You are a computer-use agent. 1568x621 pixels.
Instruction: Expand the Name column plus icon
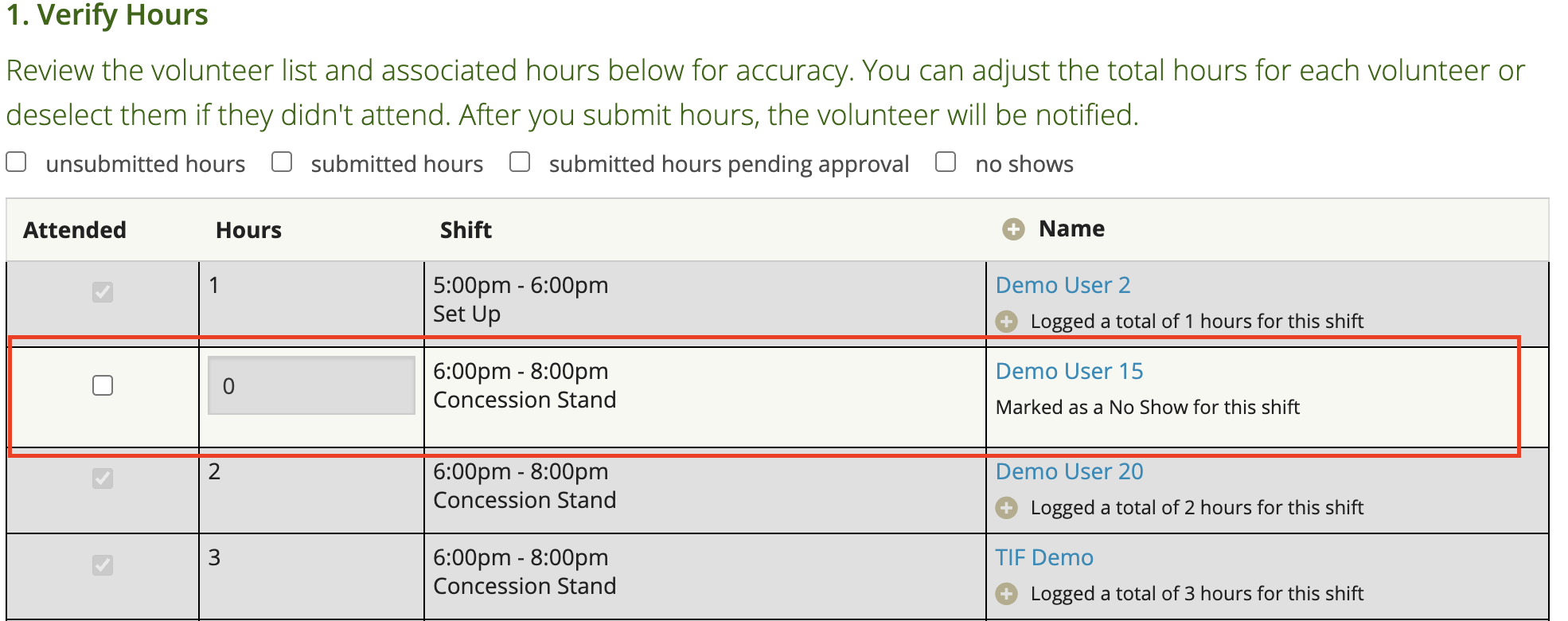click(x=1012, y=229)
